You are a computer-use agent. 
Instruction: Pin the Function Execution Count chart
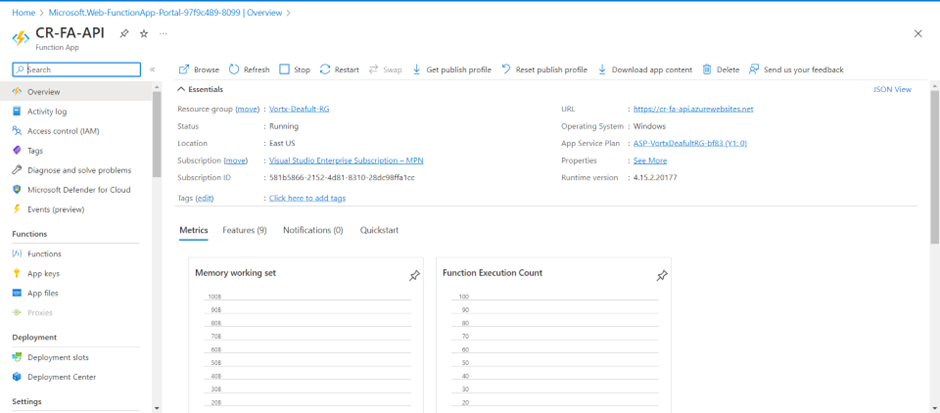(x=661, y=276)
